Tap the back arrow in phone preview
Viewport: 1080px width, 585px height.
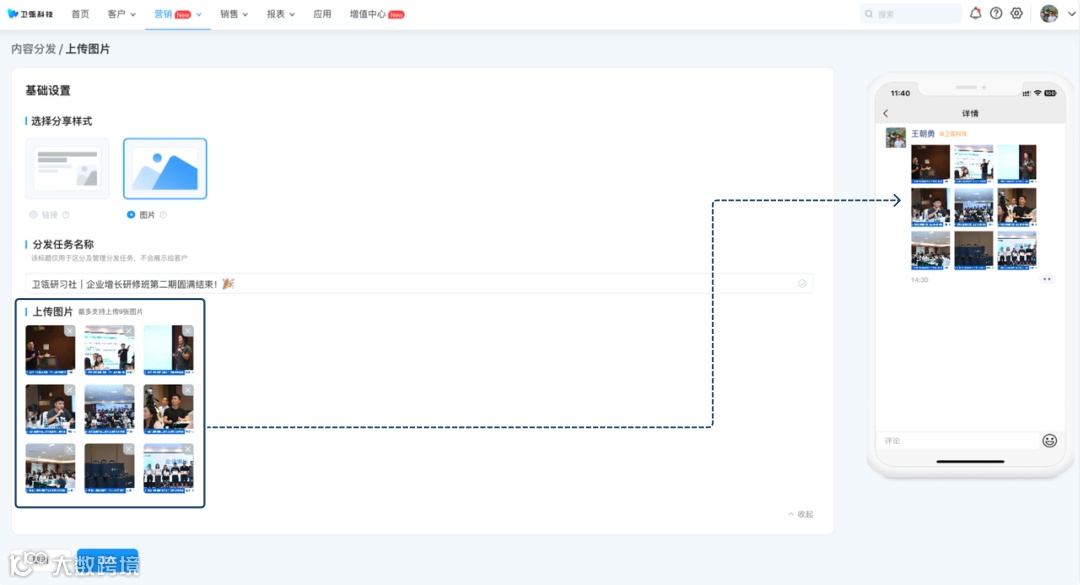pyautogui.click(x=886, y=113)
